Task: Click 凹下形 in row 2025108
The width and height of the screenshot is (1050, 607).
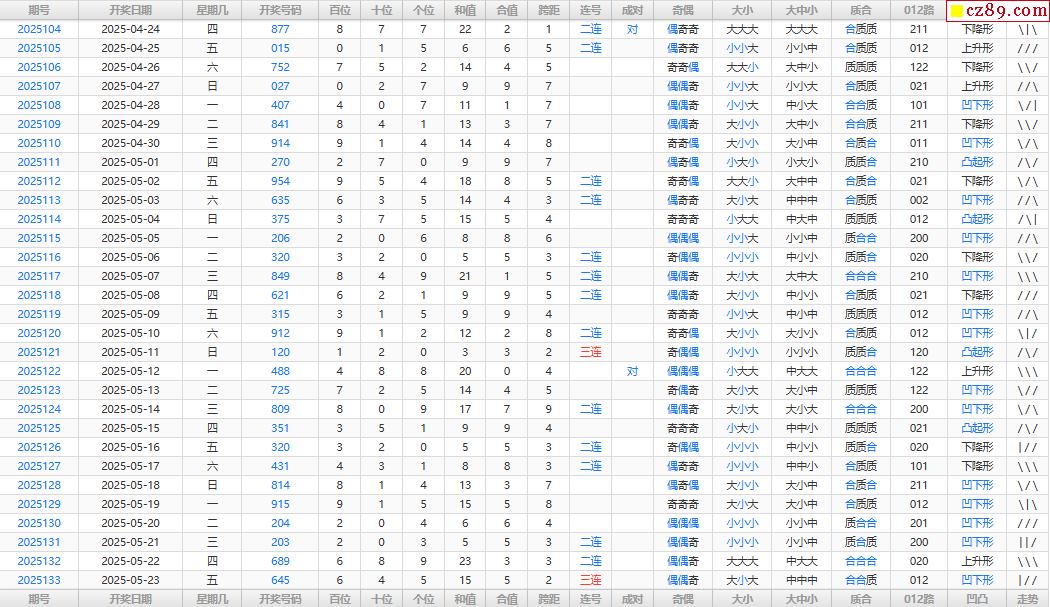Action: pyautogui.click(x=978, y=105)
